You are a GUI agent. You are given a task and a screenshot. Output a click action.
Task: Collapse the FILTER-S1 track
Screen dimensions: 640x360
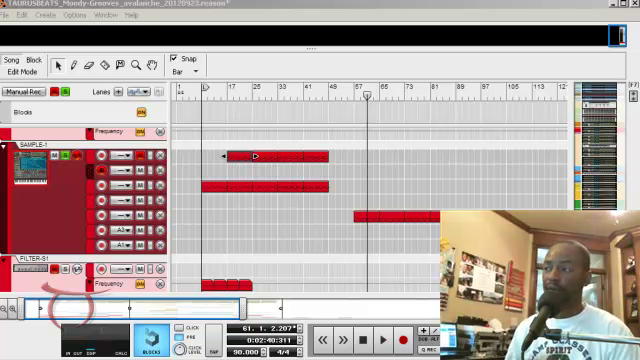(x=4, y=260)
